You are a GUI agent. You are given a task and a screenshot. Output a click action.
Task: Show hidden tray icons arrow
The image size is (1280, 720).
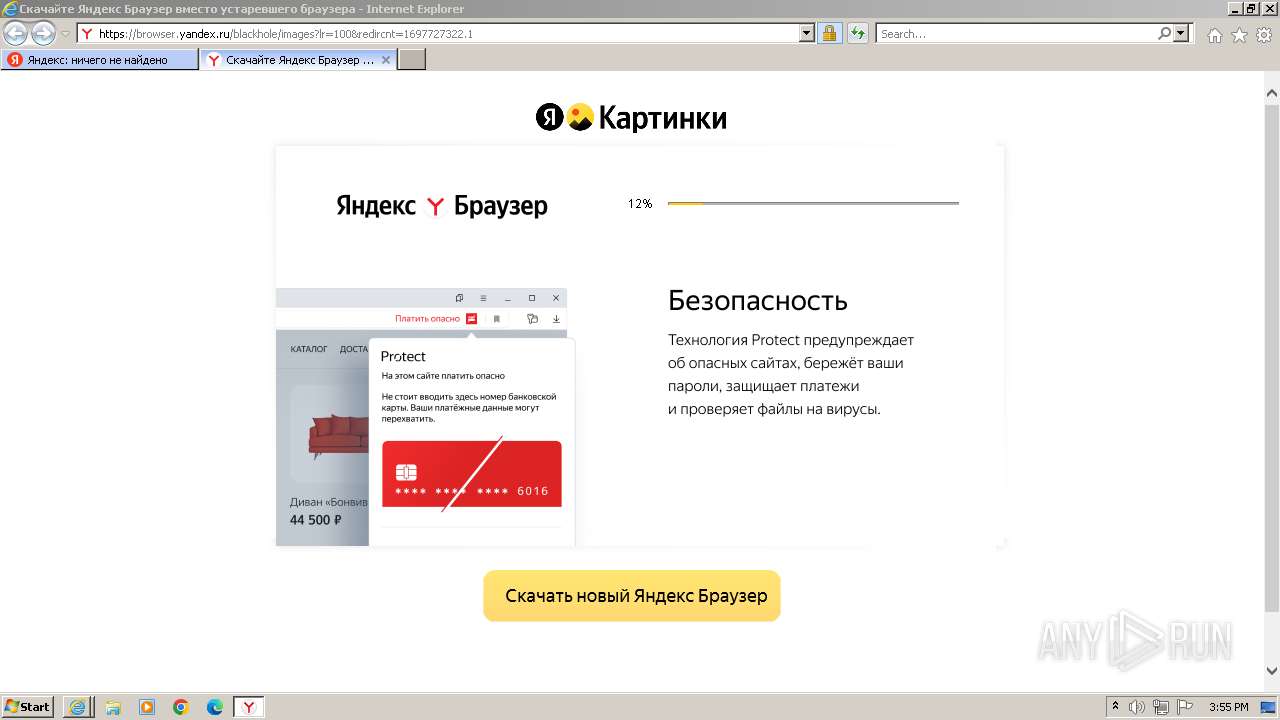coord(1116,707)
